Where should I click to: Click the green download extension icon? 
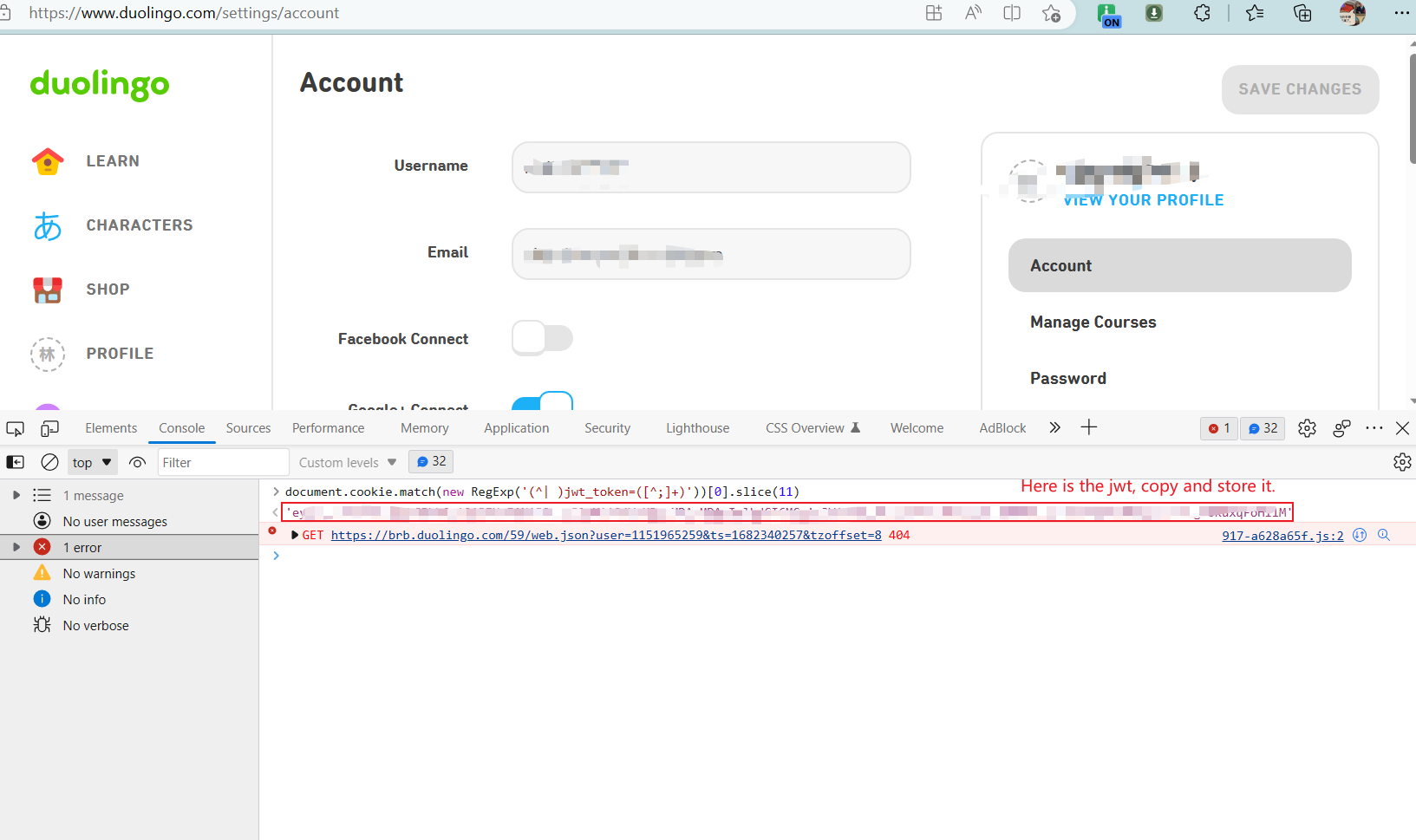tap(1154, 13)
